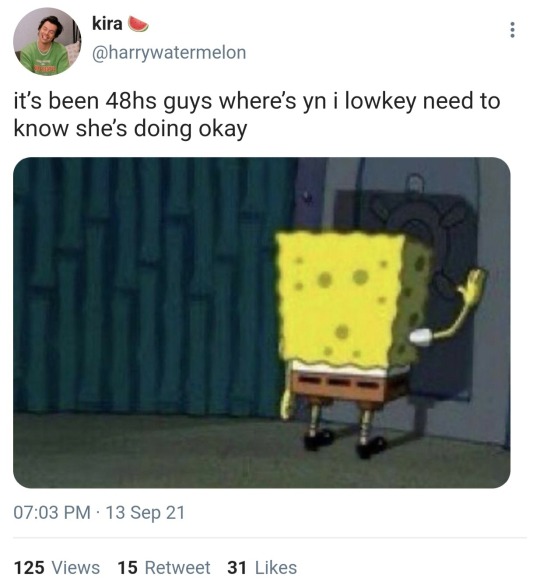
Task: Click SpongeBob's waving hand in the image
Action: point(473,286)
